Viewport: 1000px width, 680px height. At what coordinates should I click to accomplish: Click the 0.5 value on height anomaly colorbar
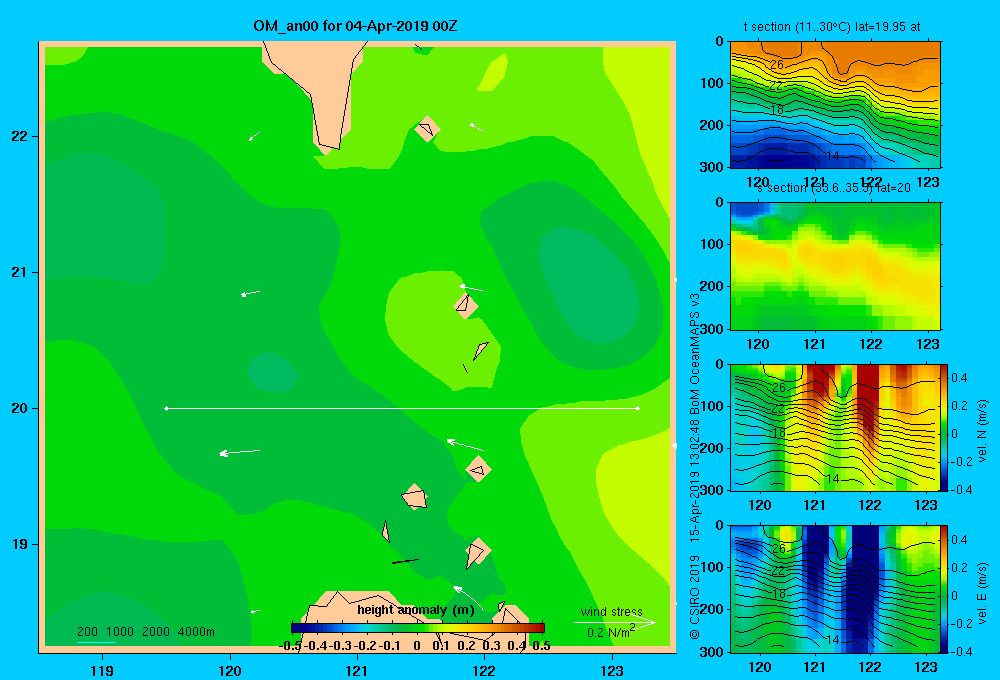541,646
